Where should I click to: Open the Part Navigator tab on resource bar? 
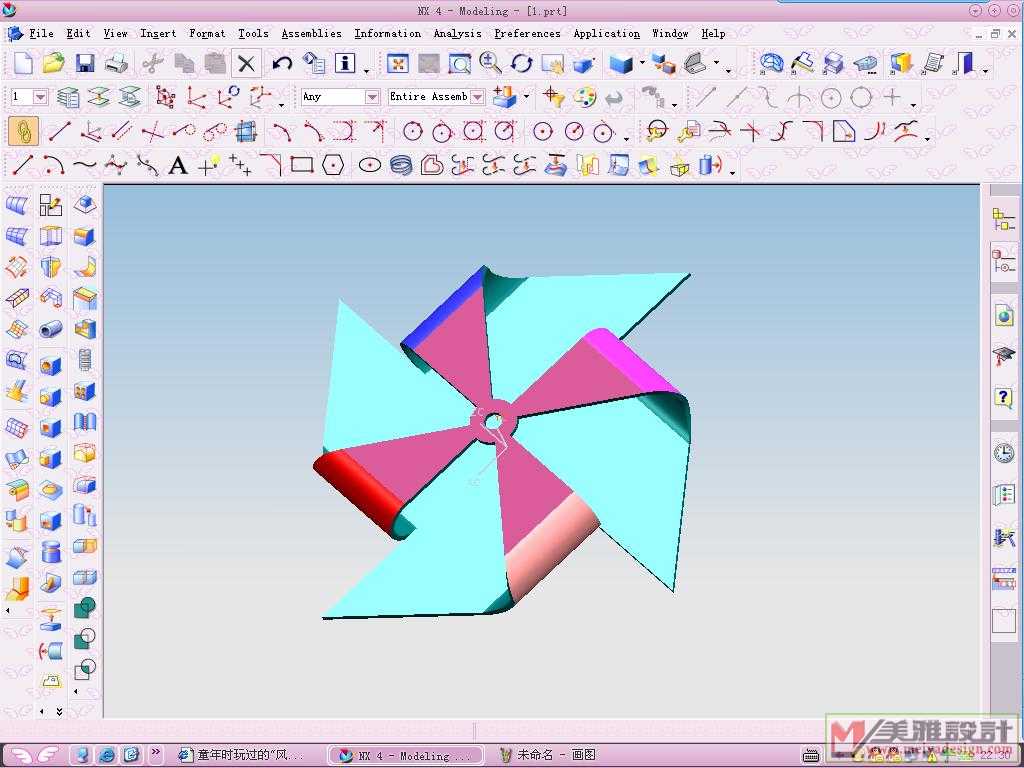1003,261
